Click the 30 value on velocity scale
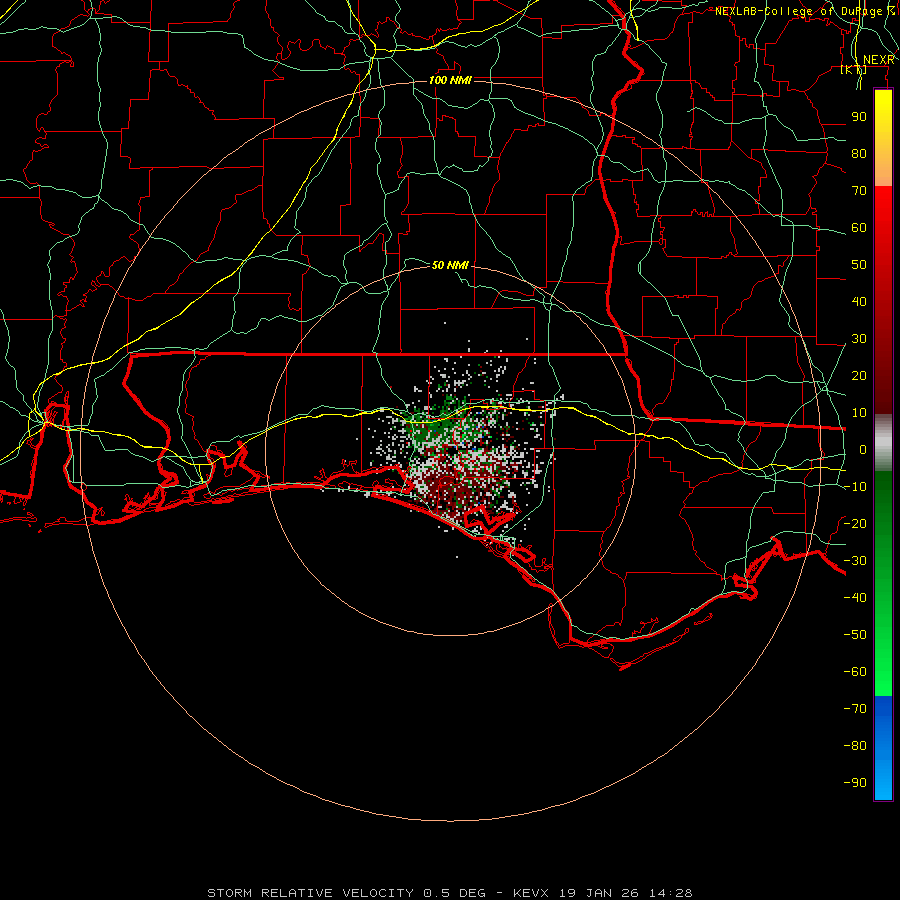 859,339
